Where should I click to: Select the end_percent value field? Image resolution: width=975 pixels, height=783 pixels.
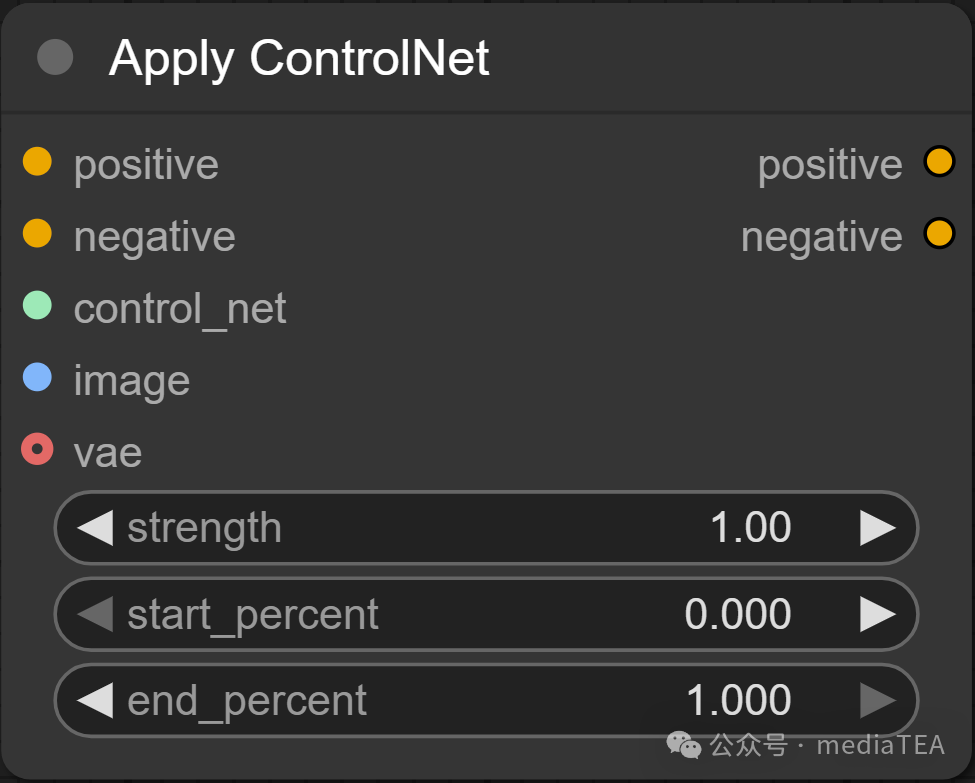point(740,700)
